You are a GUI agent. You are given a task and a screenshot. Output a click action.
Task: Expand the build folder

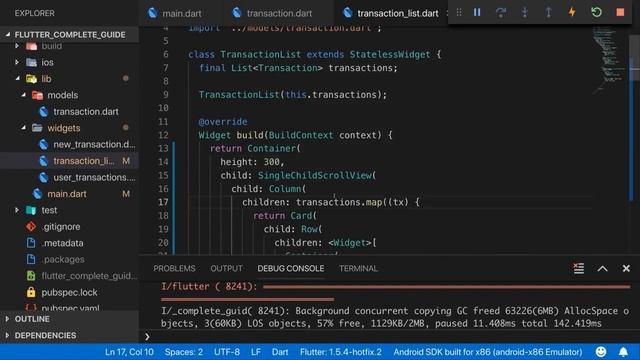(x=17, y=46)
